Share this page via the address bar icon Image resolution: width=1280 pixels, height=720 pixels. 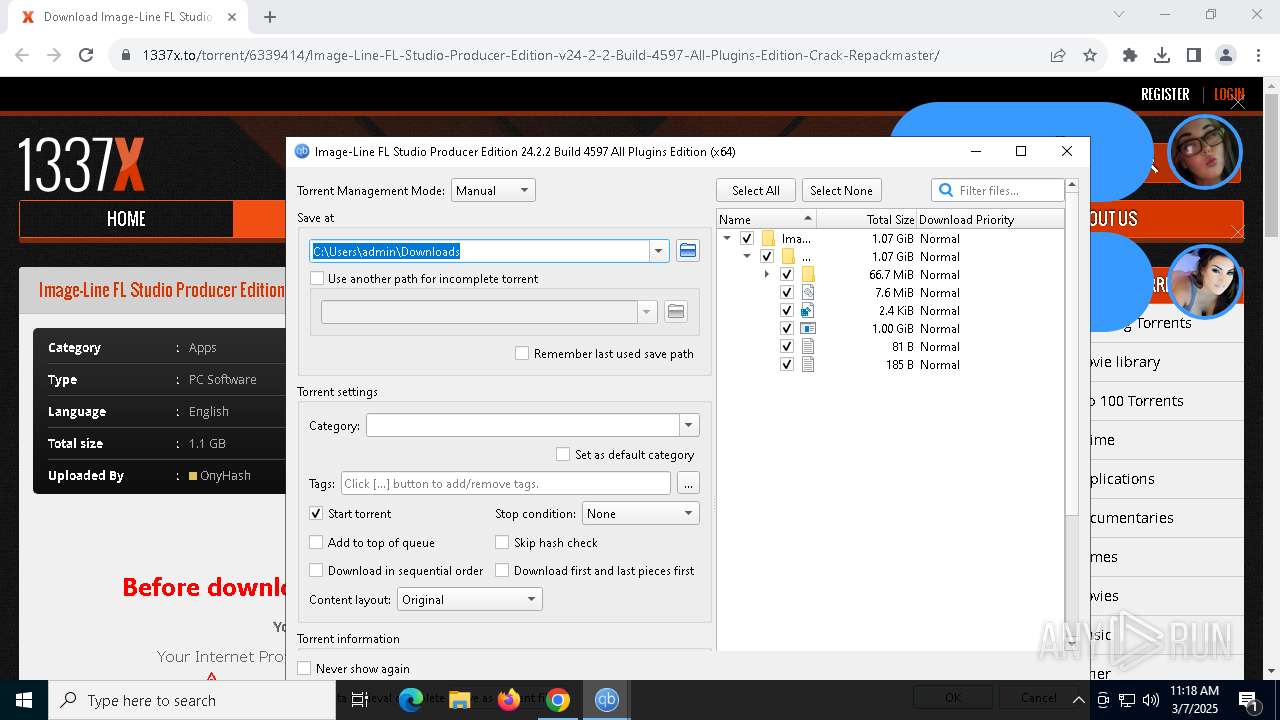tap(1058, 55)
